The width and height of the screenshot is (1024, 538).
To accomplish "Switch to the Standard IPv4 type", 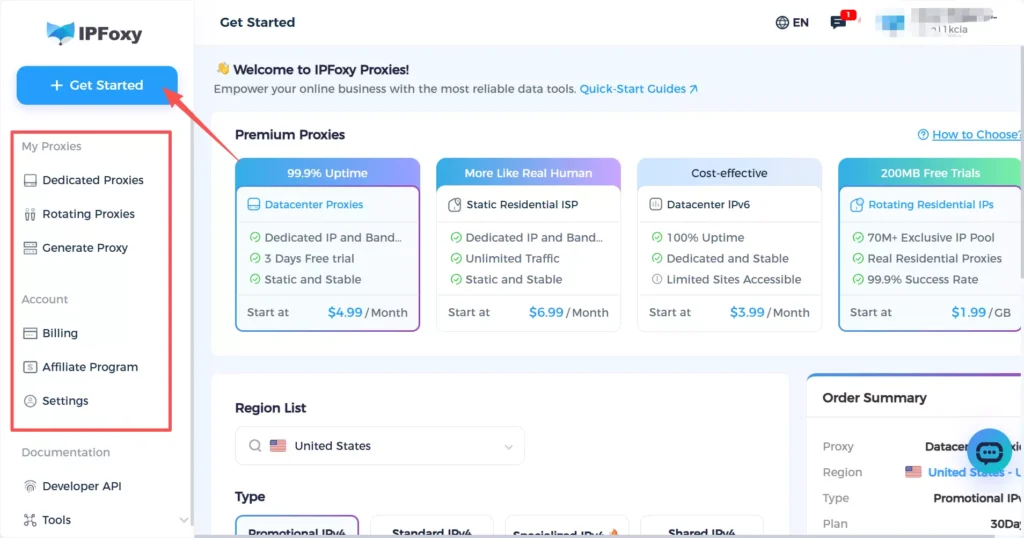I will click(431, 530).
